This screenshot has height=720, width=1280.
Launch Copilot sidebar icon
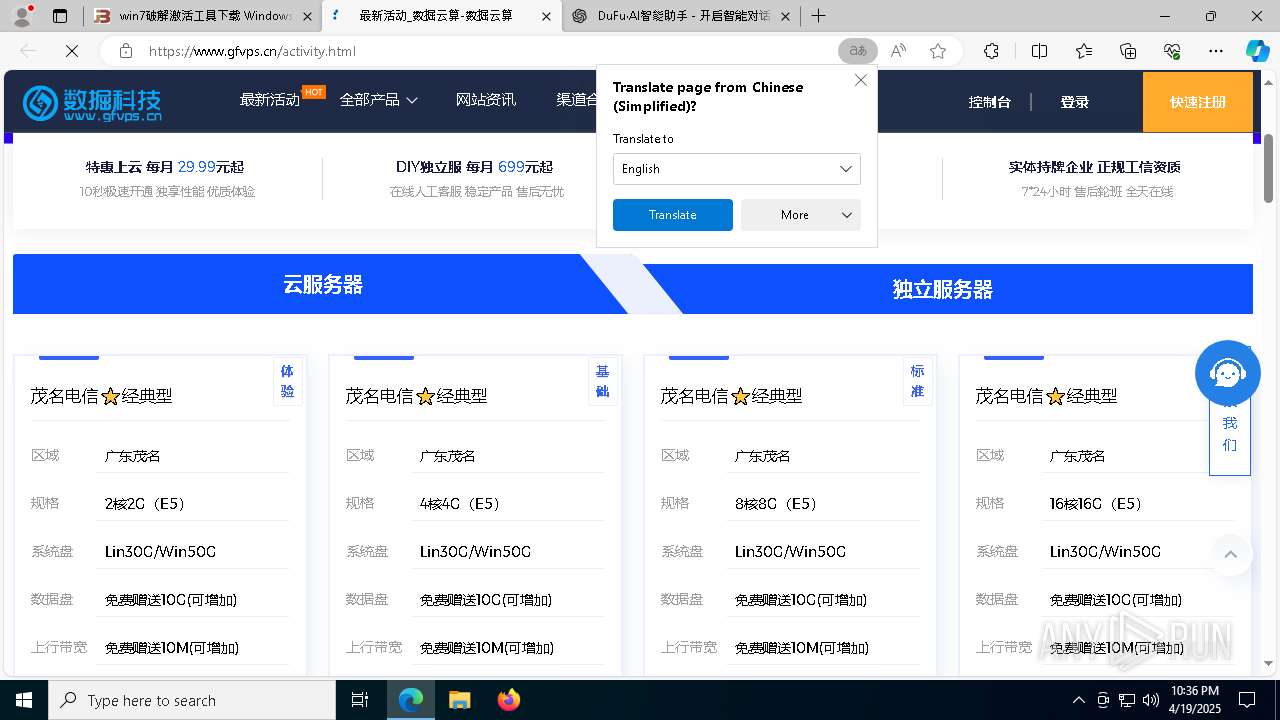pos(1257,51)
